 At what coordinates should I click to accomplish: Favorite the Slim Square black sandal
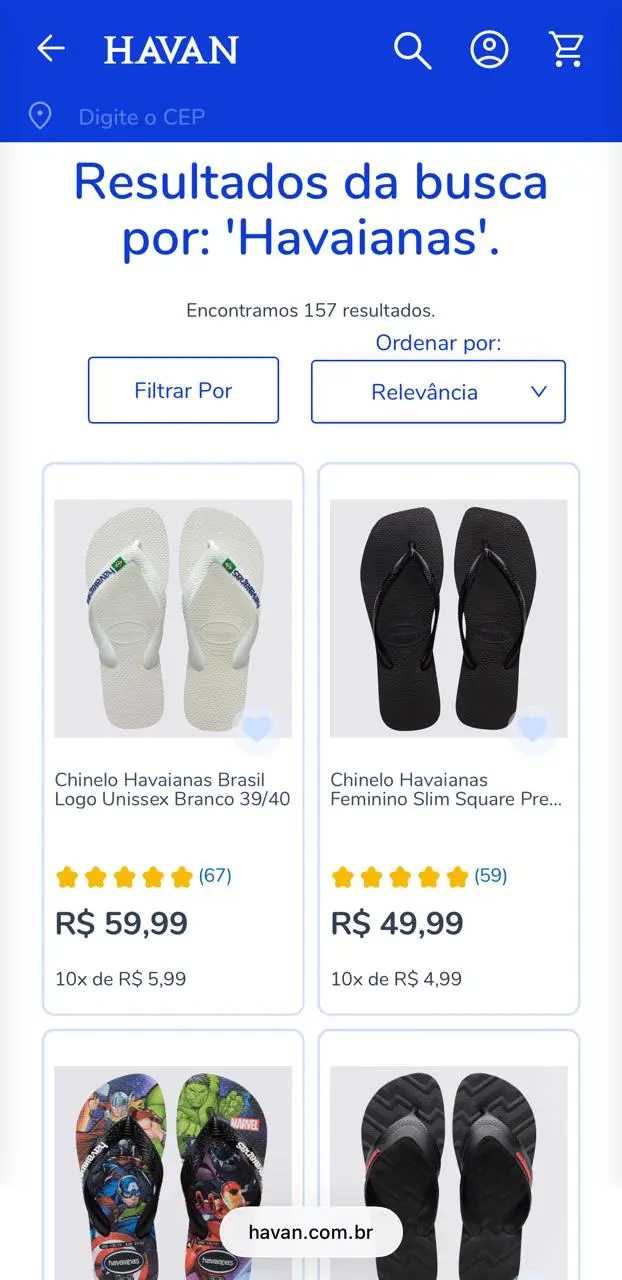coord(533,728)
